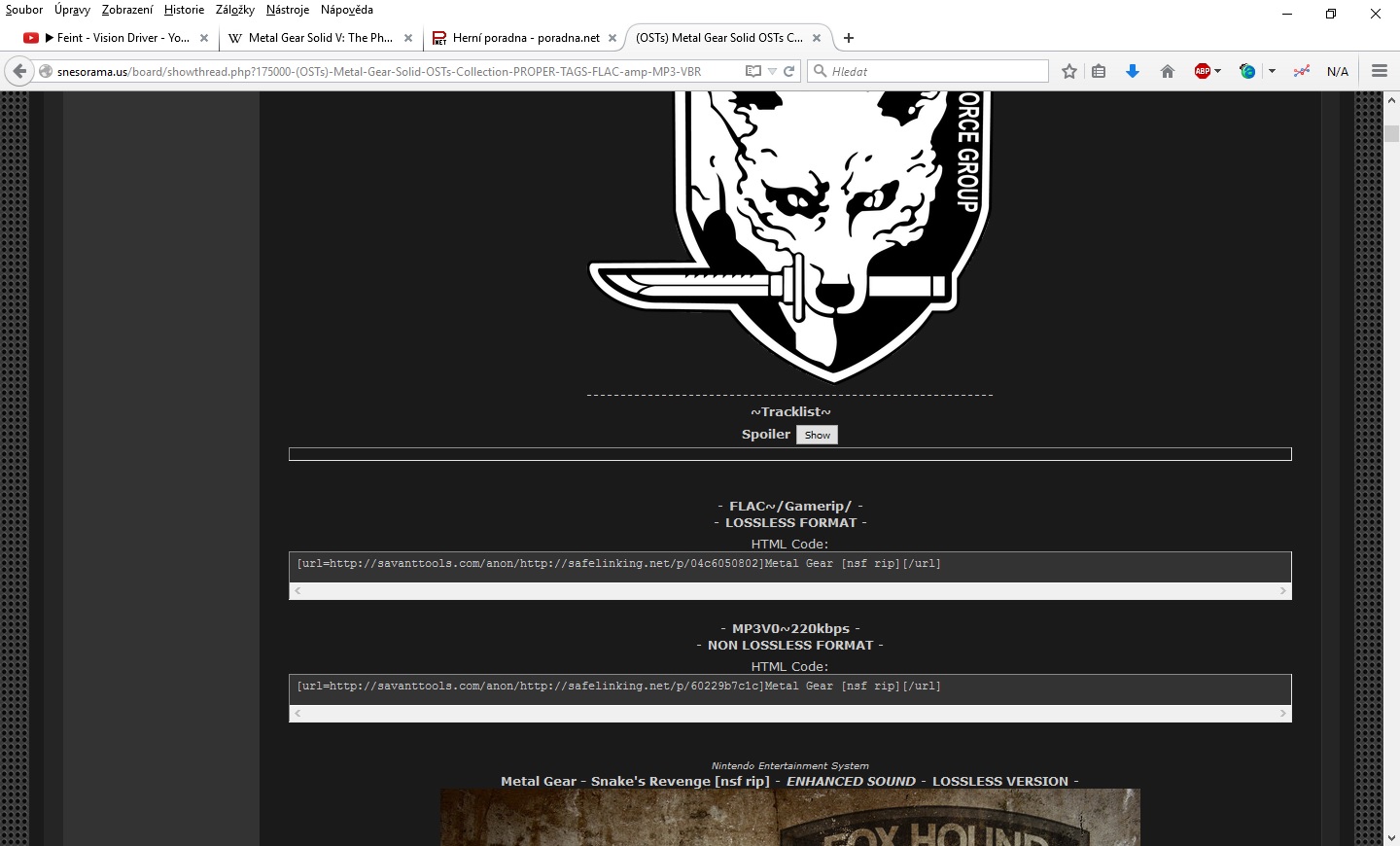The image size is (1400, 846).
Task: Open the downloads panel arrow icon
Action: point(1133,71)
